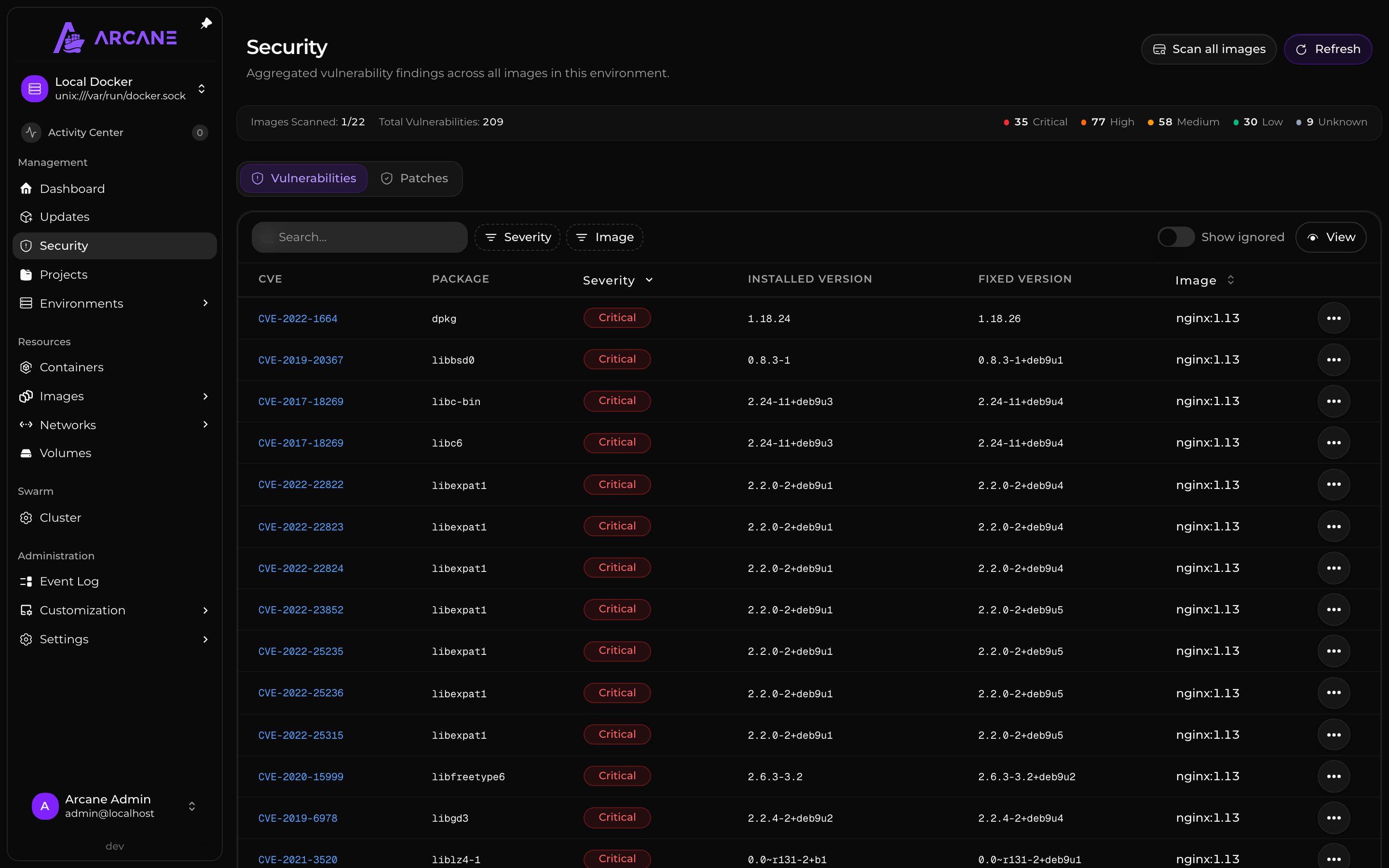Click Scan all images button

click(1209, 49)
